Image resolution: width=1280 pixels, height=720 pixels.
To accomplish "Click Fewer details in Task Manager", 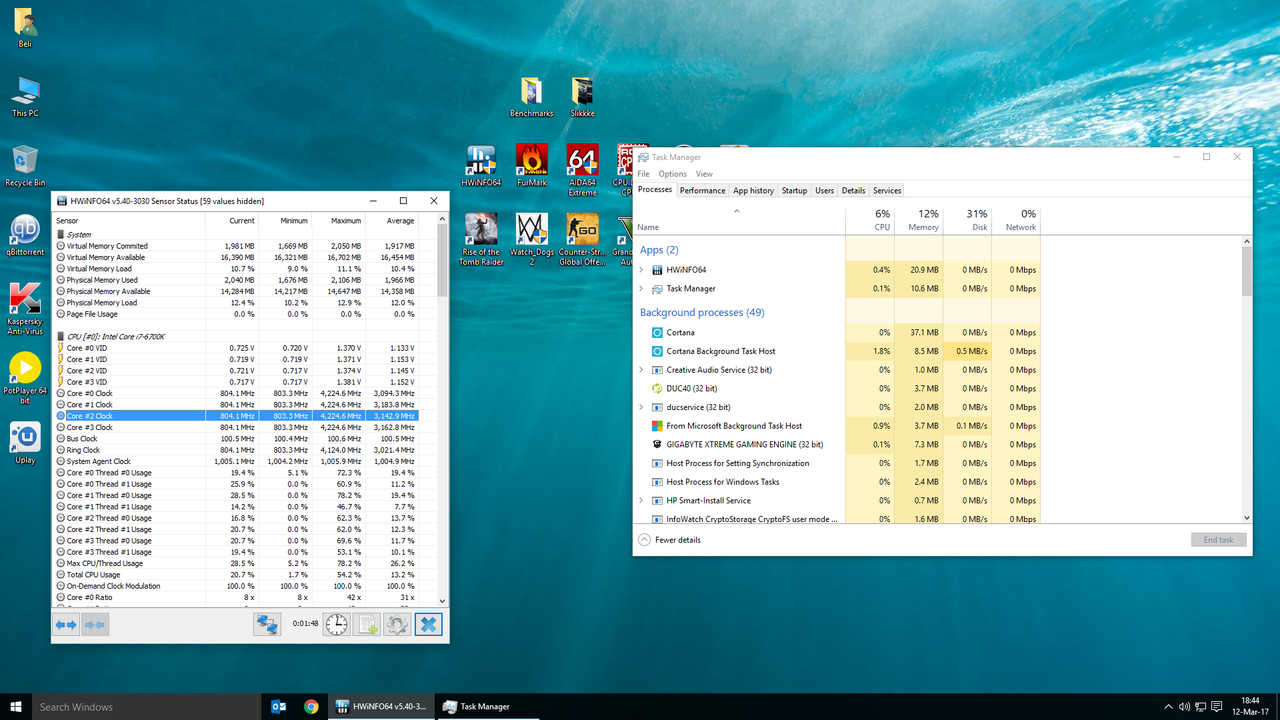I will coord(674,539).
